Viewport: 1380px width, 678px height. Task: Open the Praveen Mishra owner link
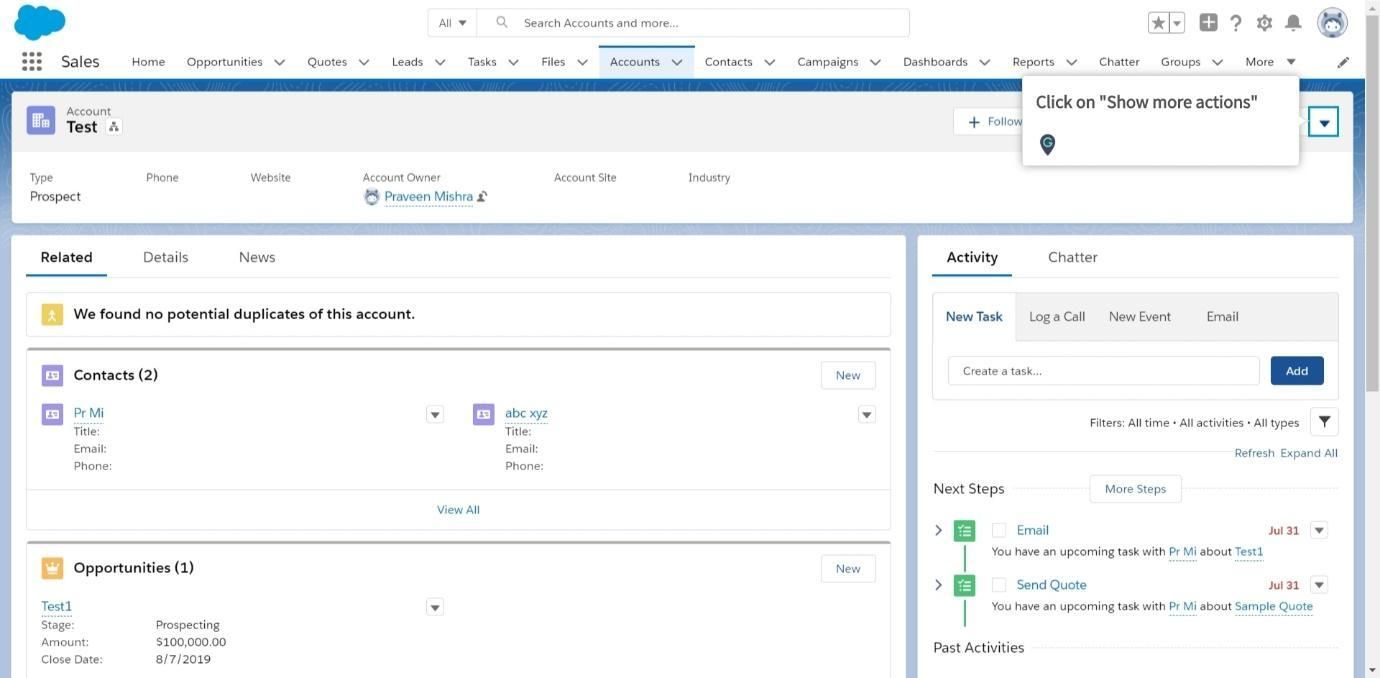[428, 197]
